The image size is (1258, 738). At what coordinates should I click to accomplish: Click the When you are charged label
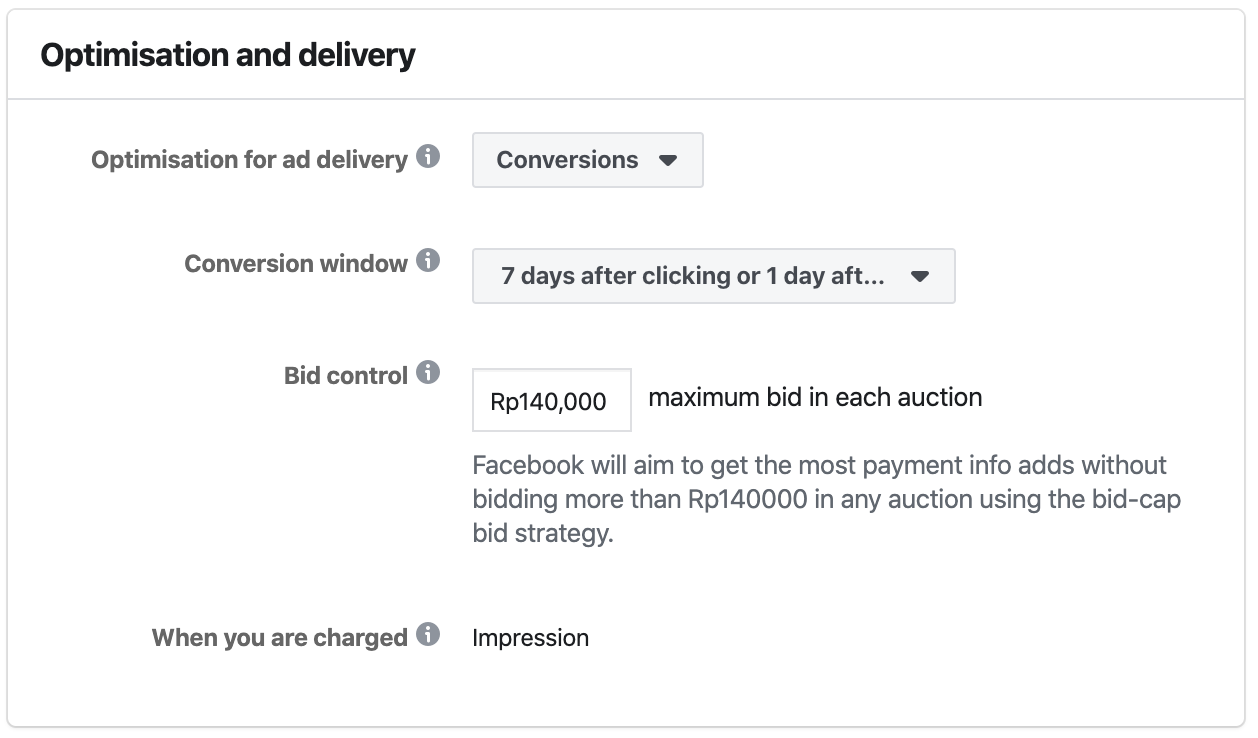pos(279,638)
